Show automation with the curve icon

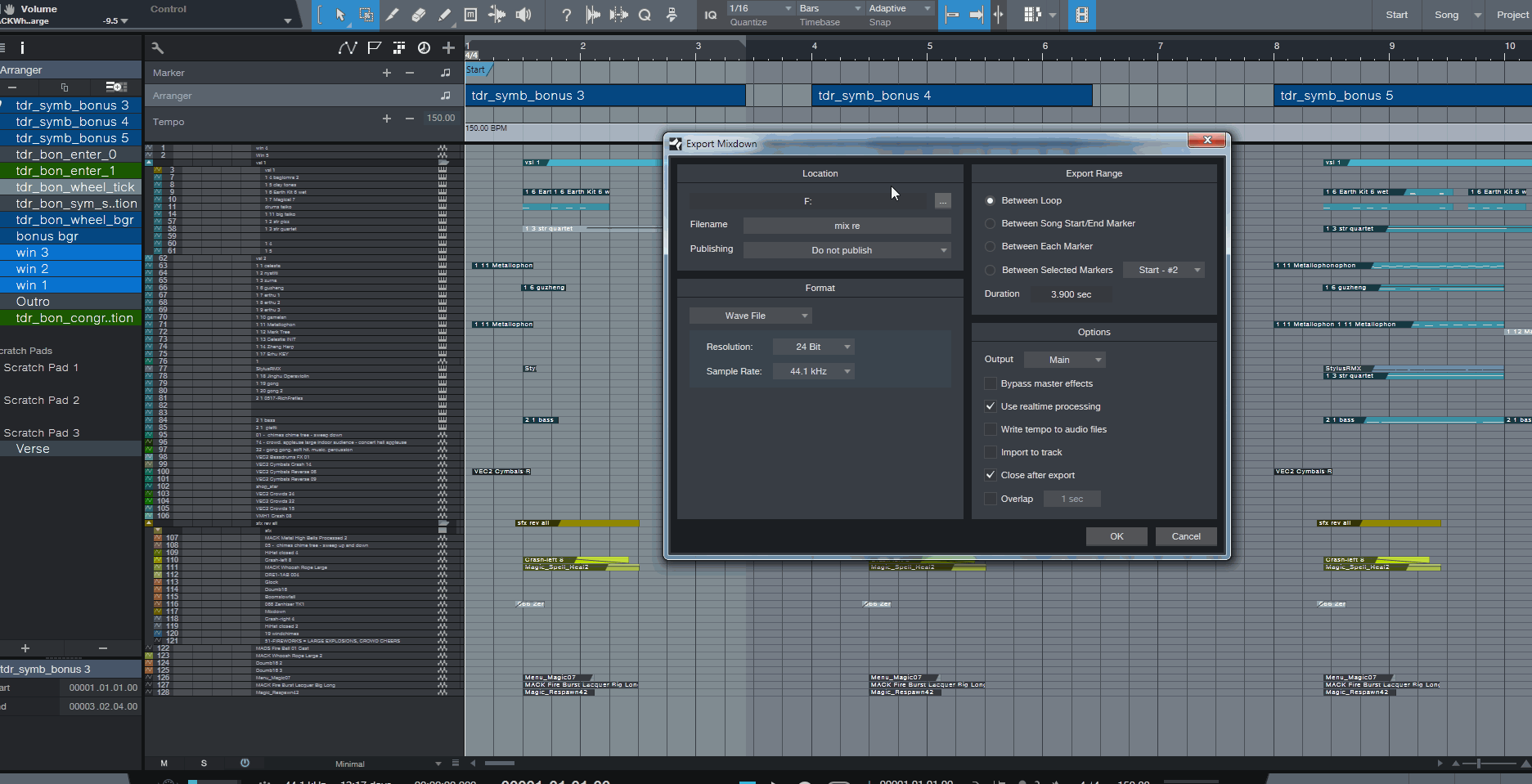point(348,48)
